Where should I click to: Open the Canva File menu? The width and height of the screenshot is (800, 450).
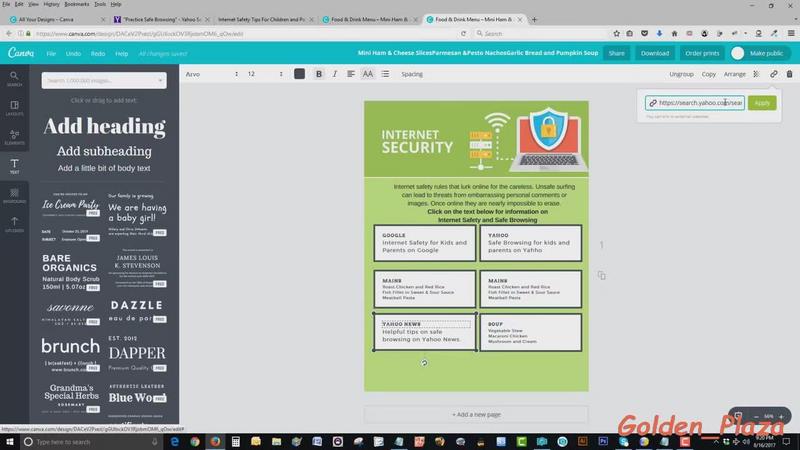(51, 54)
